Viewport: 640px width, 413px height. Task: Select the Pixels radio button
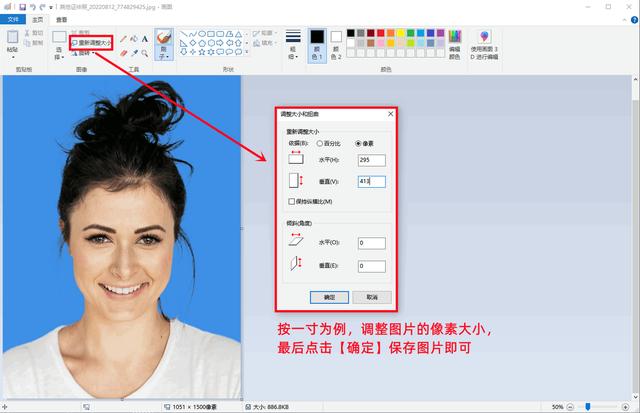pyautogui.click(x=358, y=143)
